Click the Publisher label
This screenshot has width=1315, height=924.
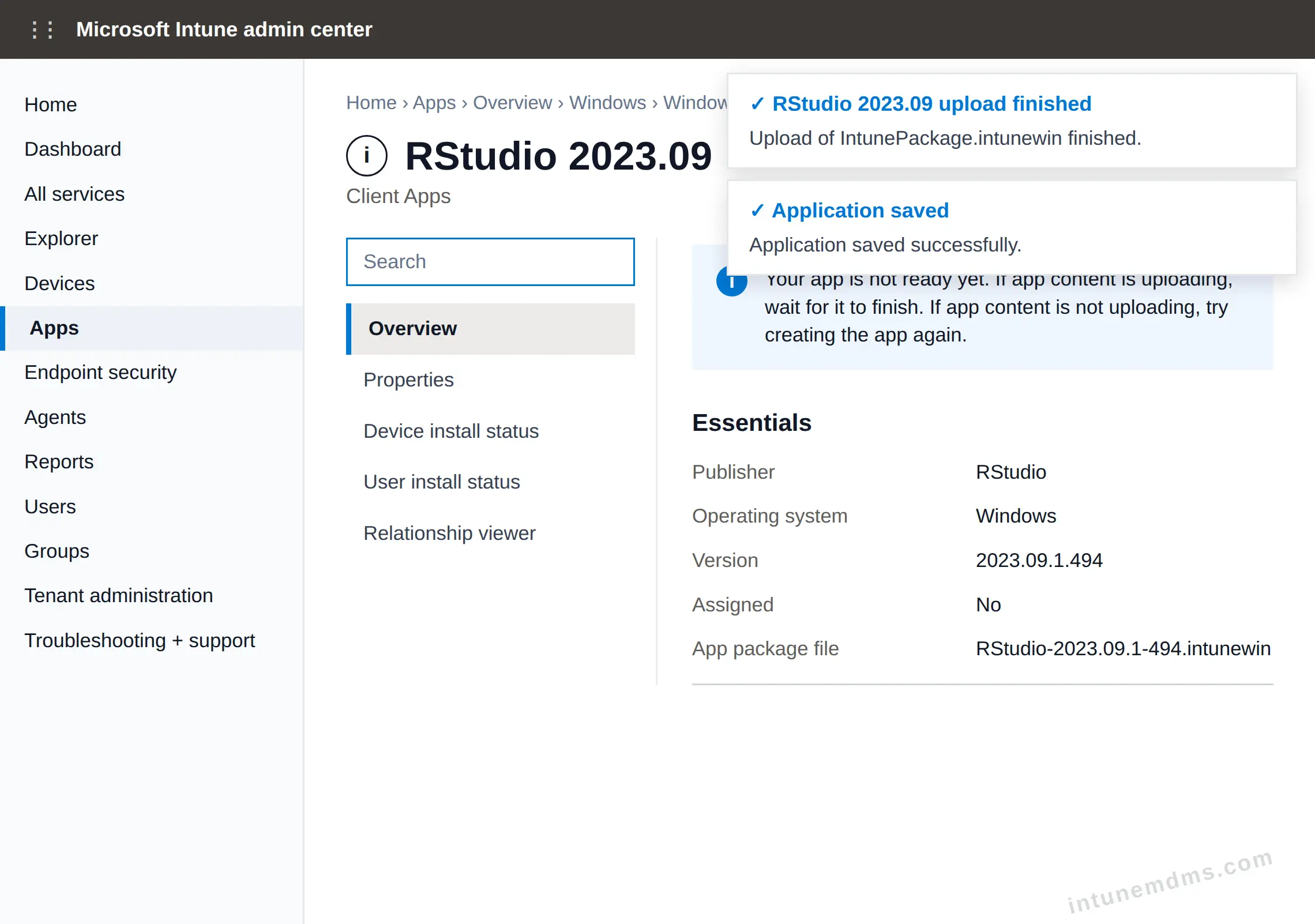[733, 472]
